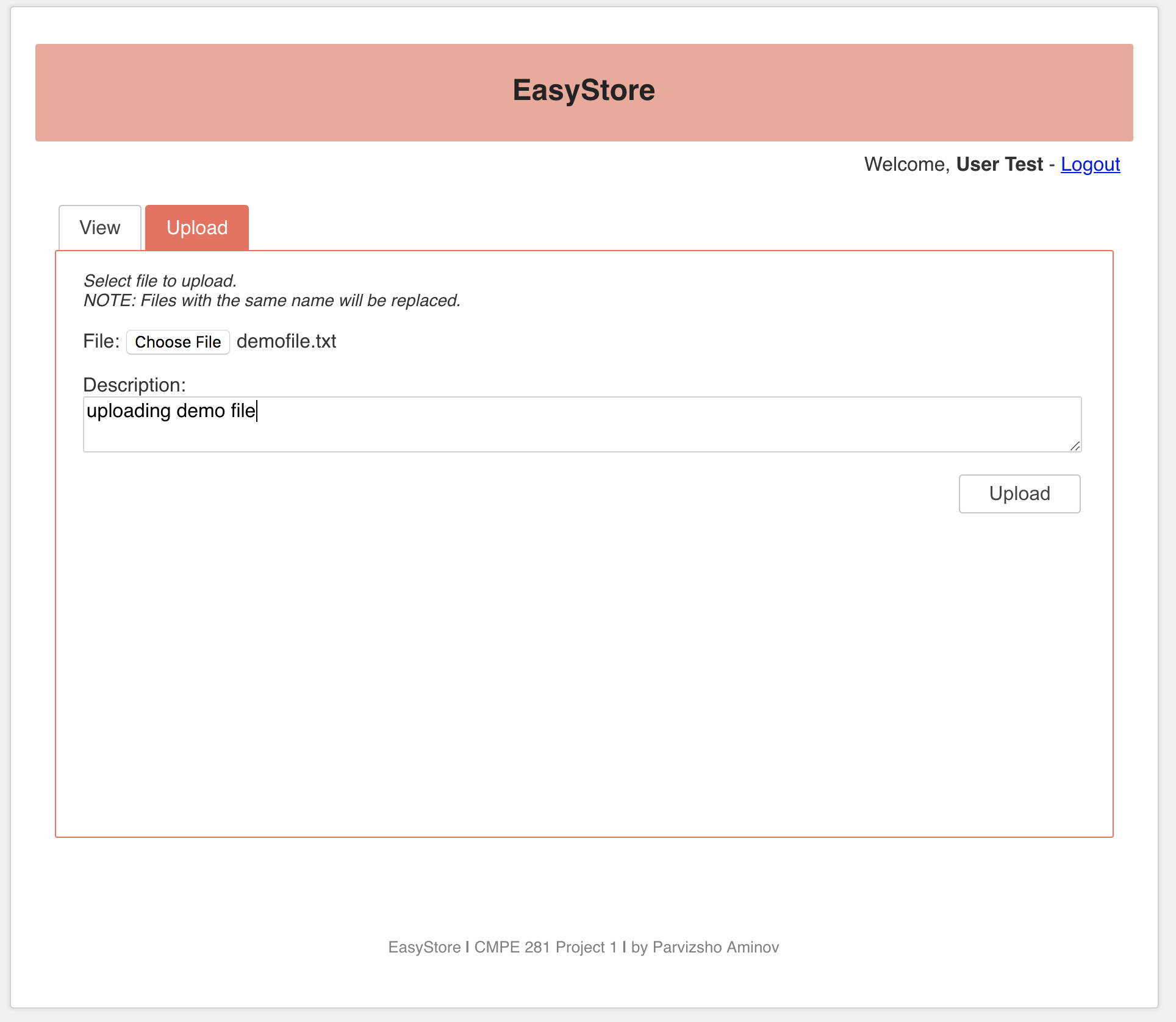
Task: Click the NOTE about replaced files
Action: click(x=272, y=301)
